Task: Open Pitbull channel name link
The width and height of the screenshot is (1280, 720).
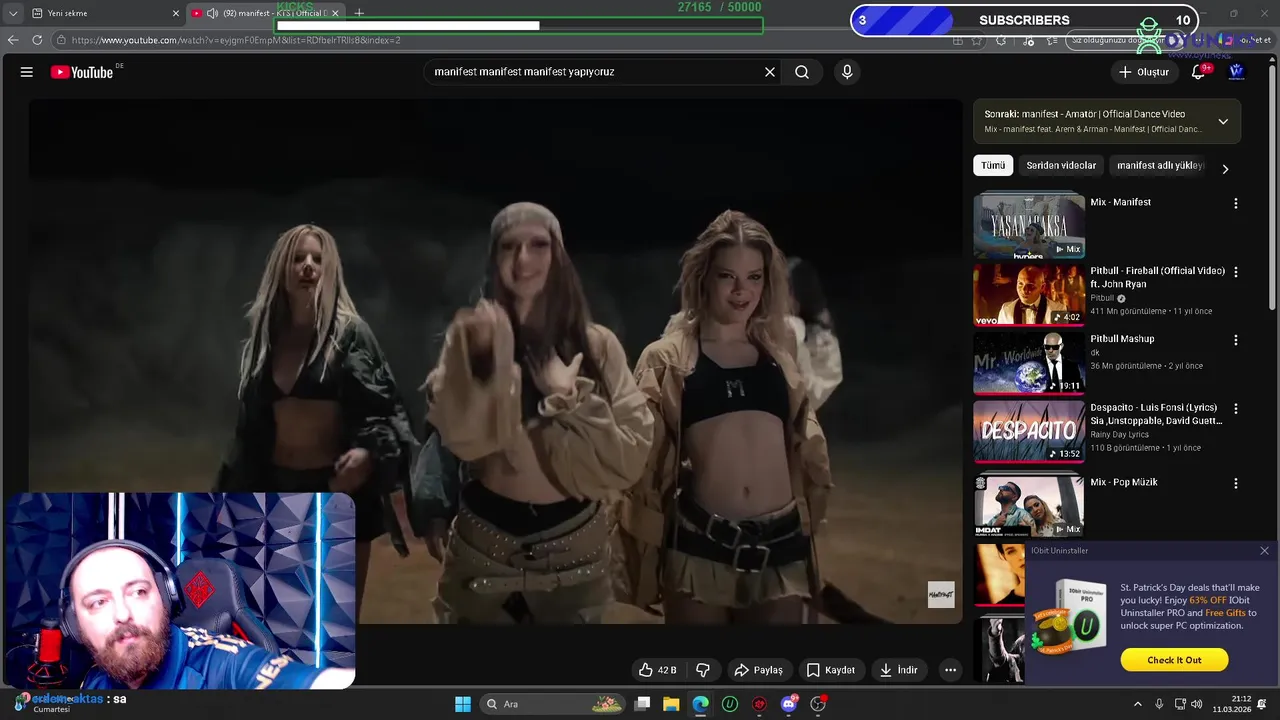Action: tap(1102, 298)
